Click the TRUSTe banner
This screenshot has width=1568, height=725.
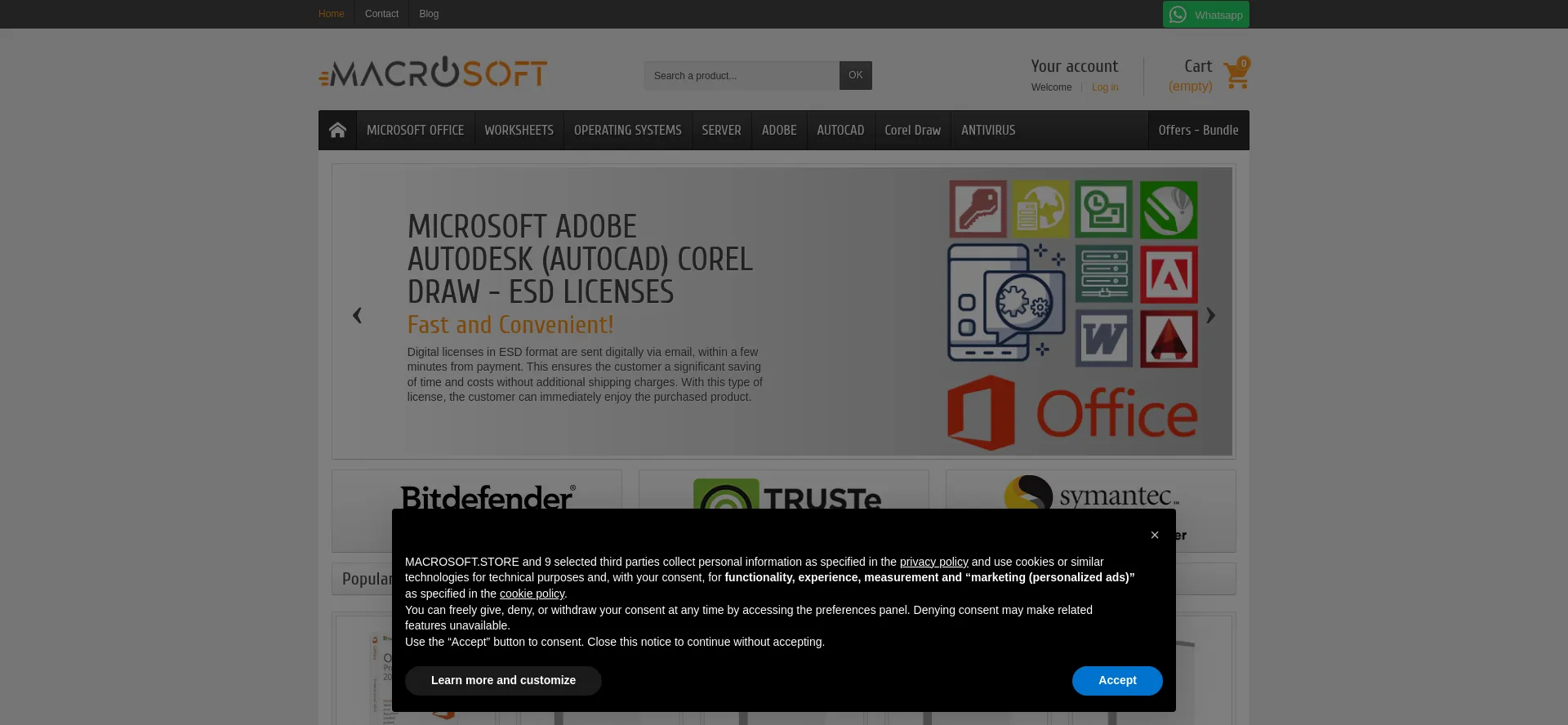[x=784, y=510]
